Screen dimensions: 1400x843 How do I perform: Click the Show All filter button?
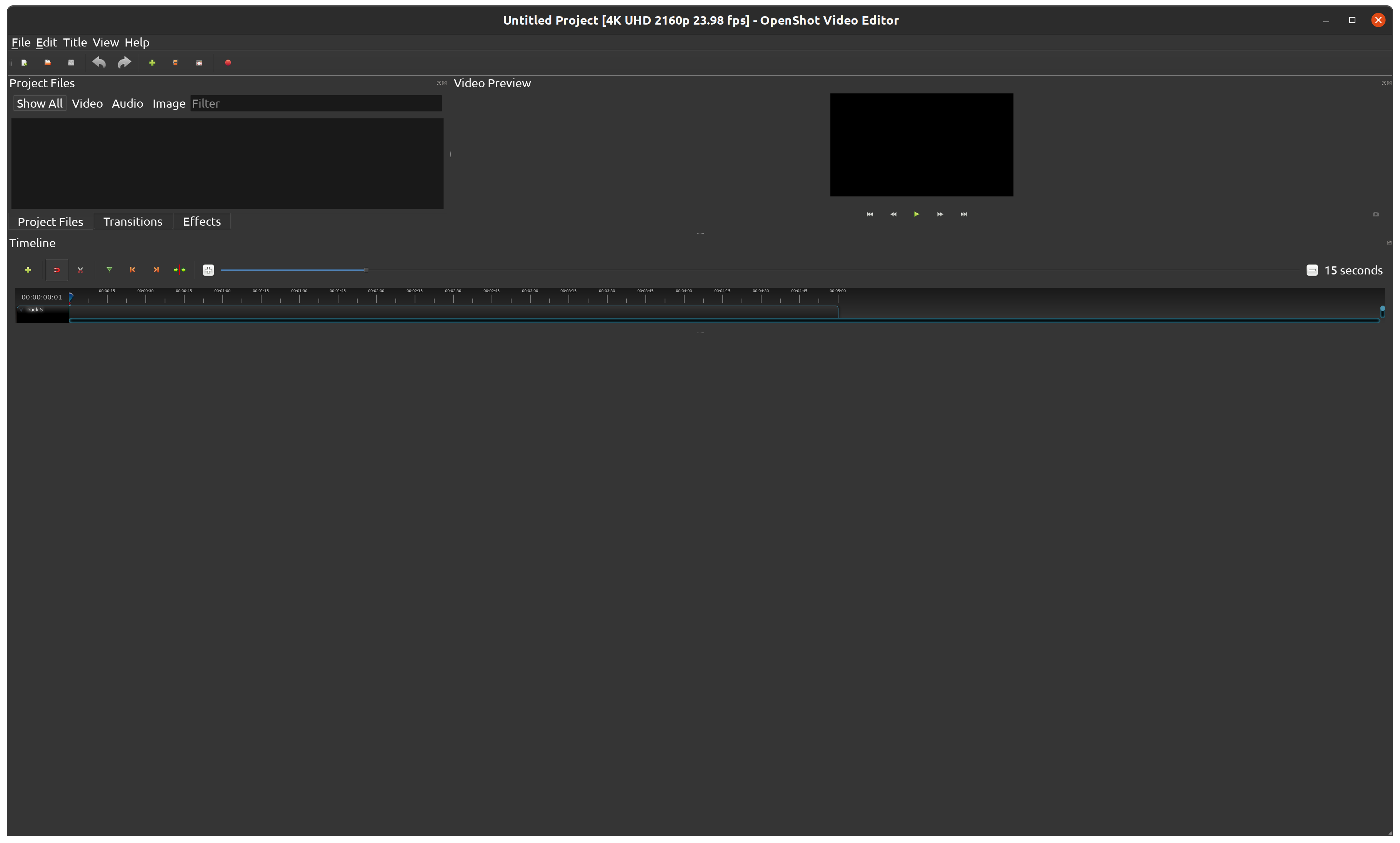pyautogui.click(x=39, y=103)
